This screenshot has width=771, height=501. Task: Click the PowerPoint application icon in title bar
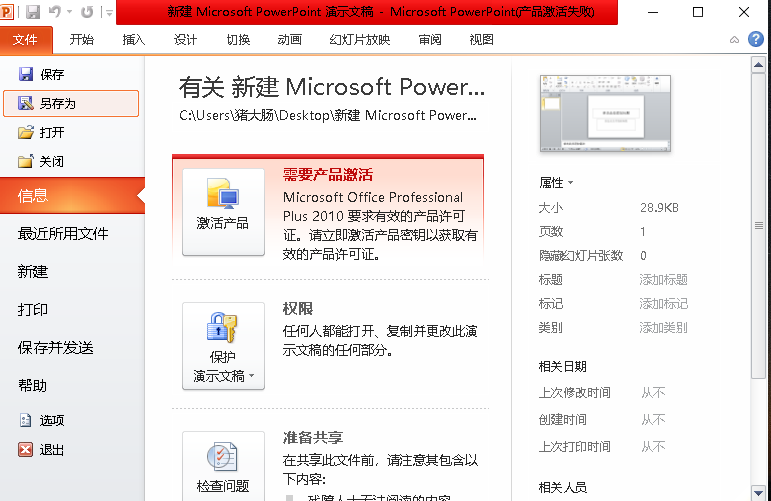point(6,12)
